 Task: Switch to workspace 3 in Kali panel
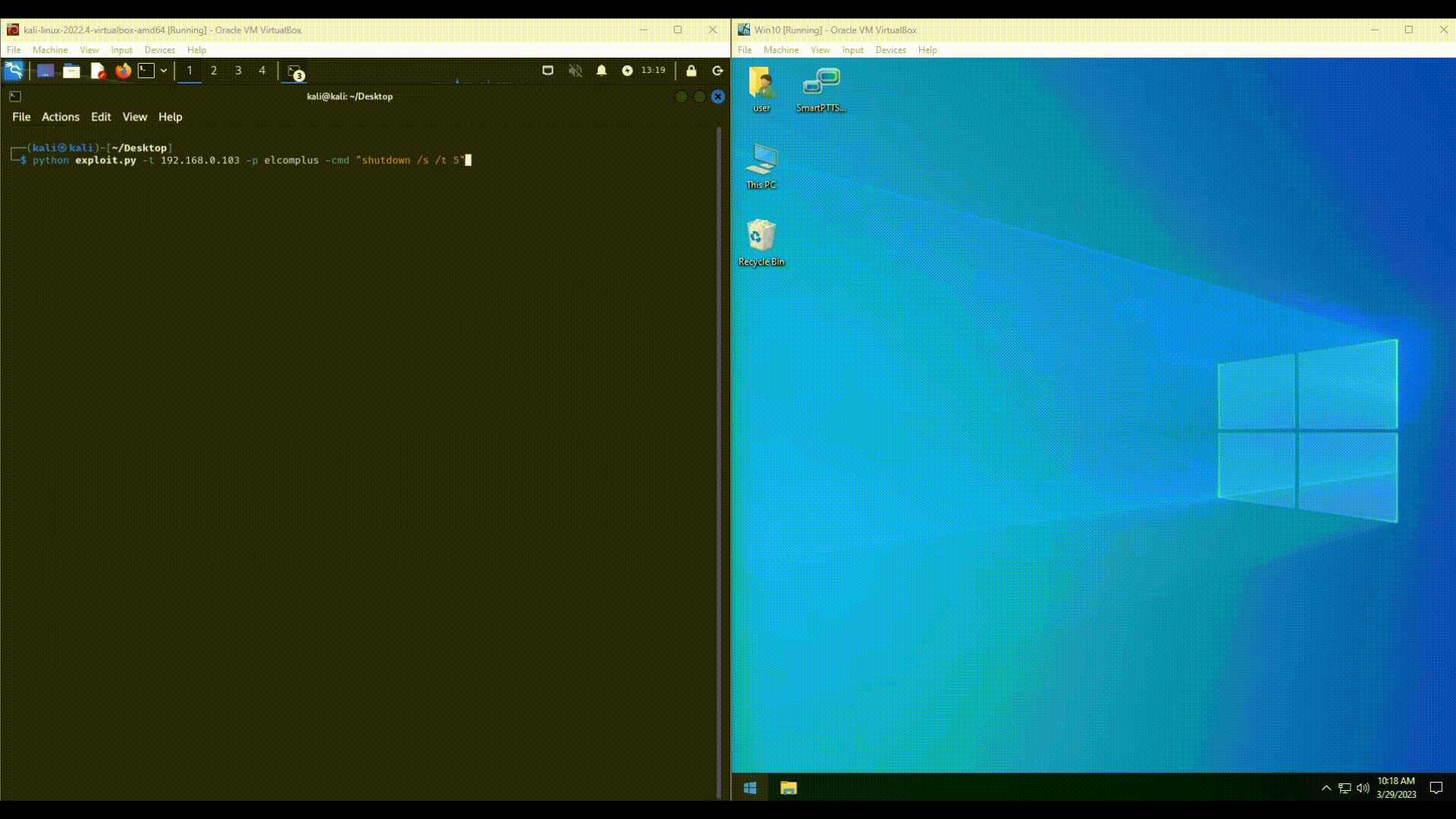238,71
